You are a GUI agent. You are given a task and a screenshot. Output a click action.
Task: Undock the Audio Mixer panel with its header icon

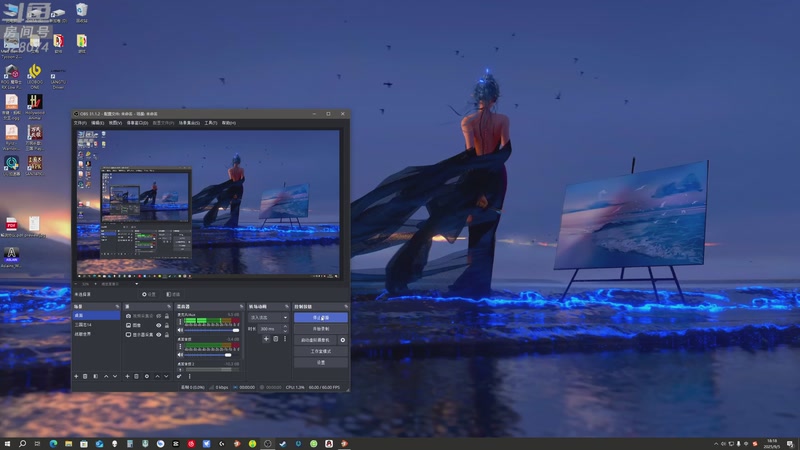(241, 307)
